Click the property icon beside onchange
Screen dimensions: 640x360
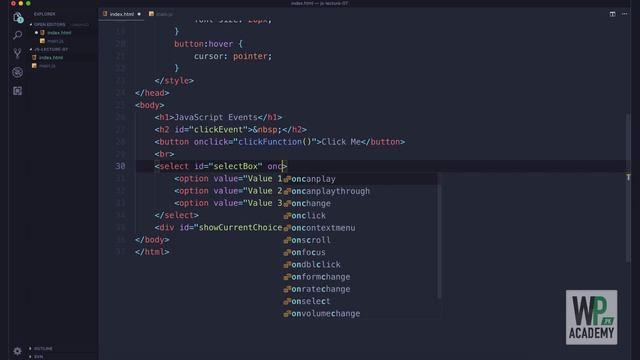[287, 204]
